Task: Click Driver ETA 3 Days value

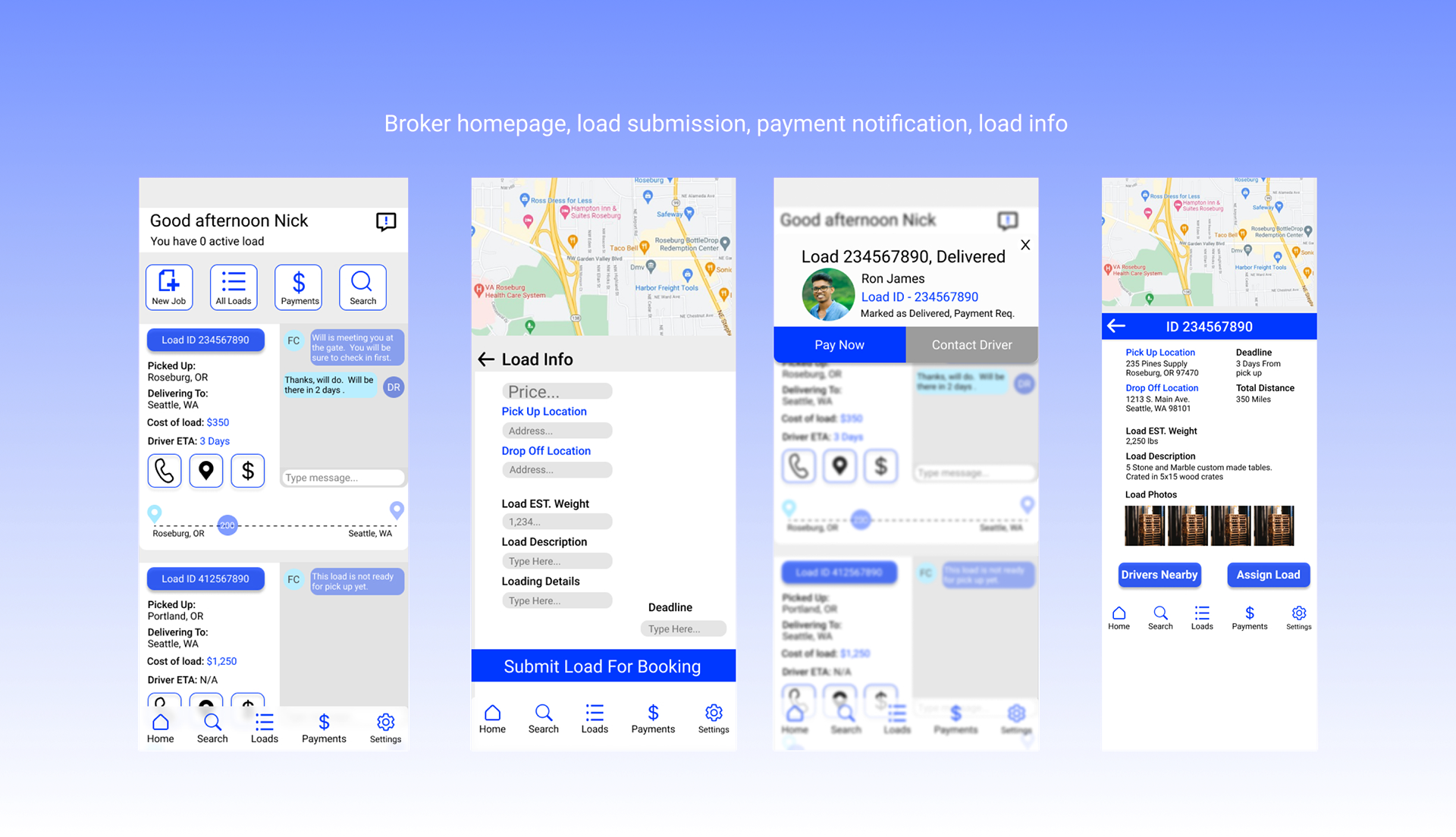Action: (215, 441)
